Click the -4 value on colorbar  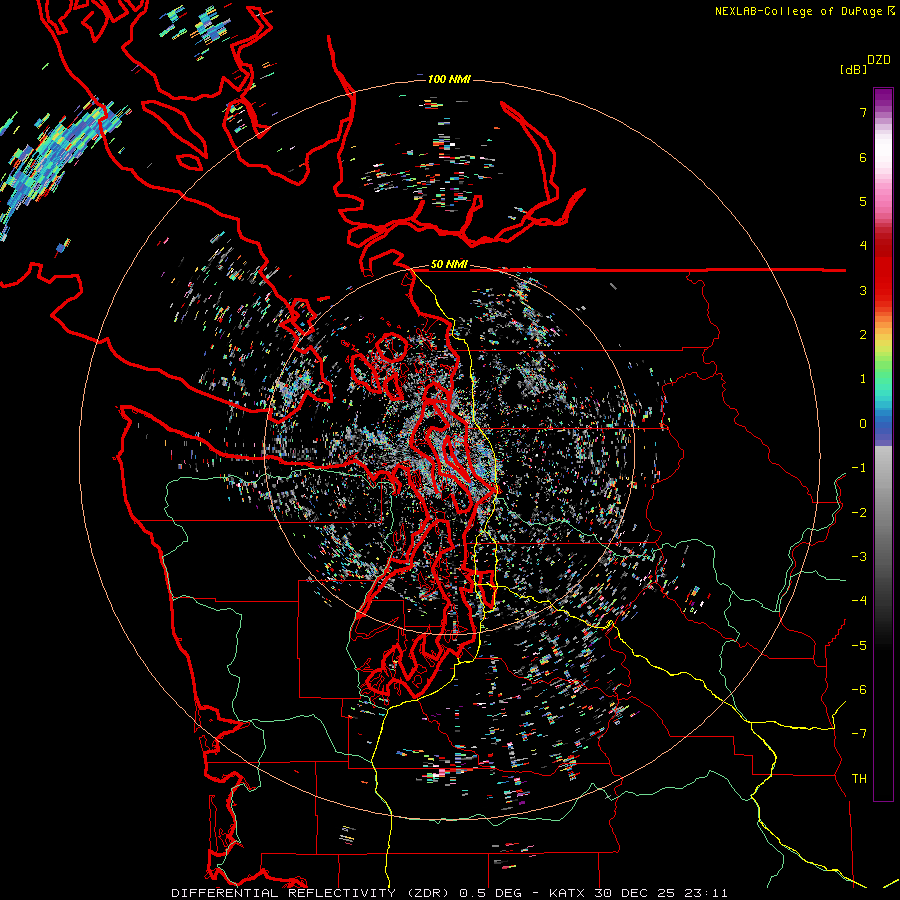click(859, 601)
